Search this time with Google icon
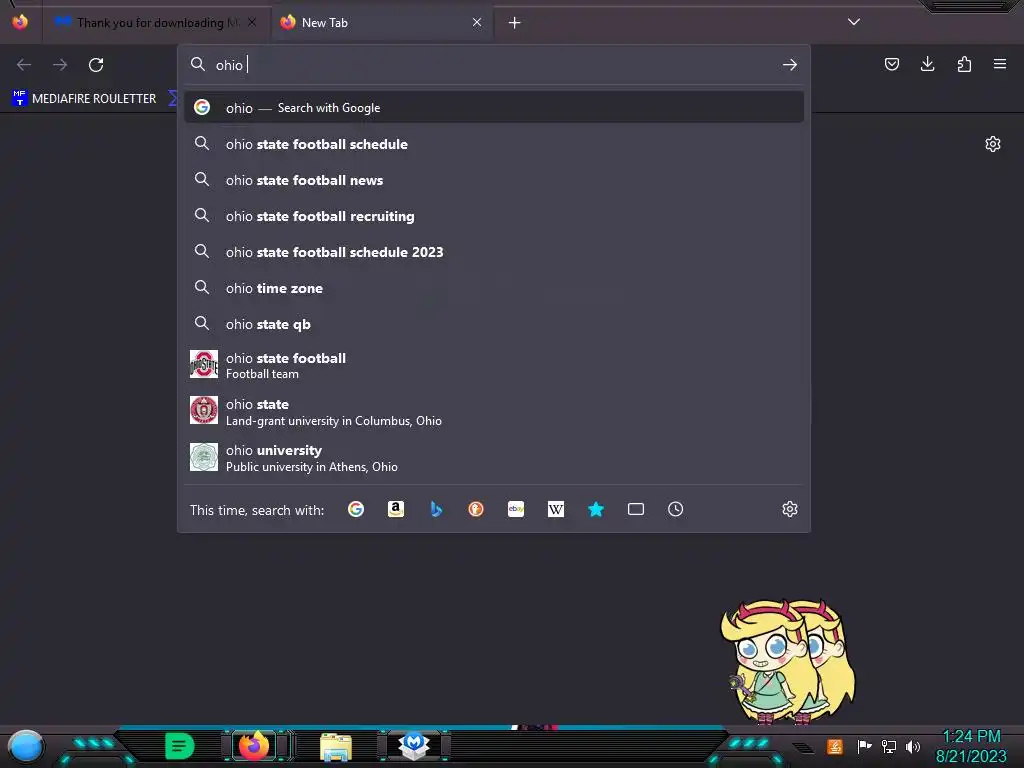Image resolution: width=1024 pixels, height=768 pixels. 356,509
